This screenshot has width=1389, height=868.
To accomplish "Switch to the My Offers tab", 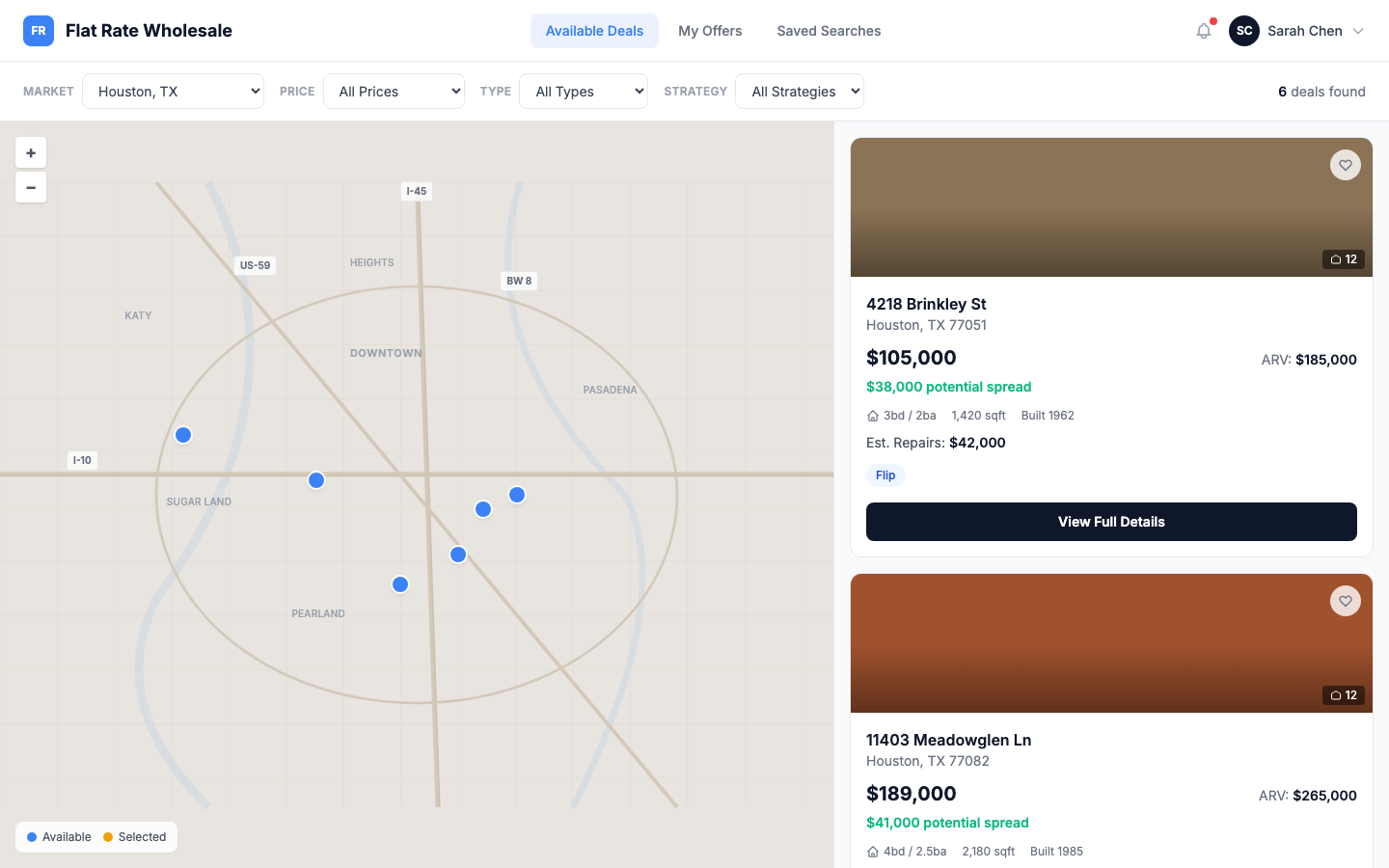I will [x=710, y=30].
